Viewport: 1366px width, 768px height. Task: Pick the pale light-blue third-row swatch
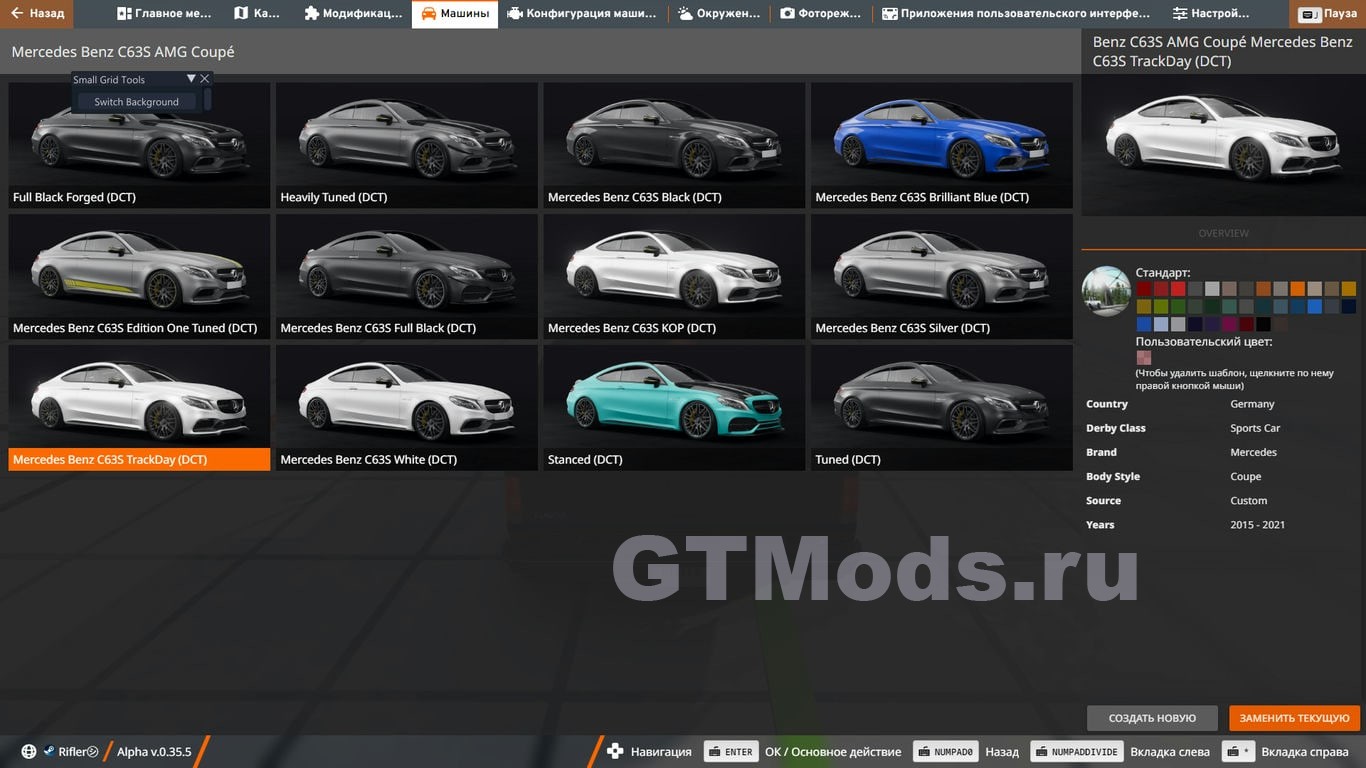pos(1161,324)
